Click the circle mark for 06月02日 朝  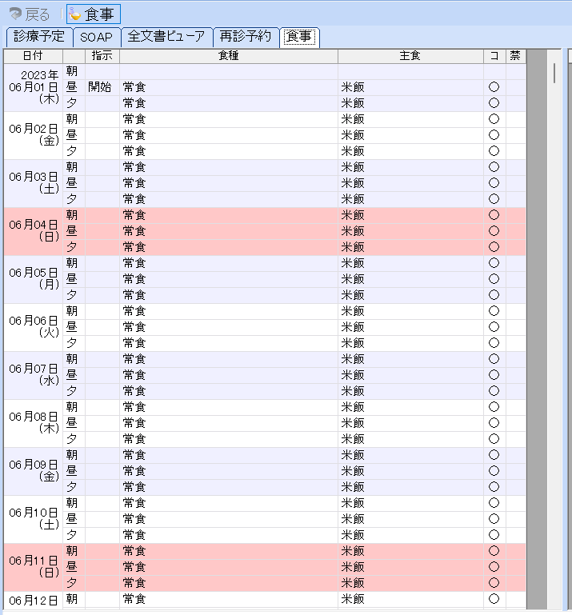pos(494,119)
